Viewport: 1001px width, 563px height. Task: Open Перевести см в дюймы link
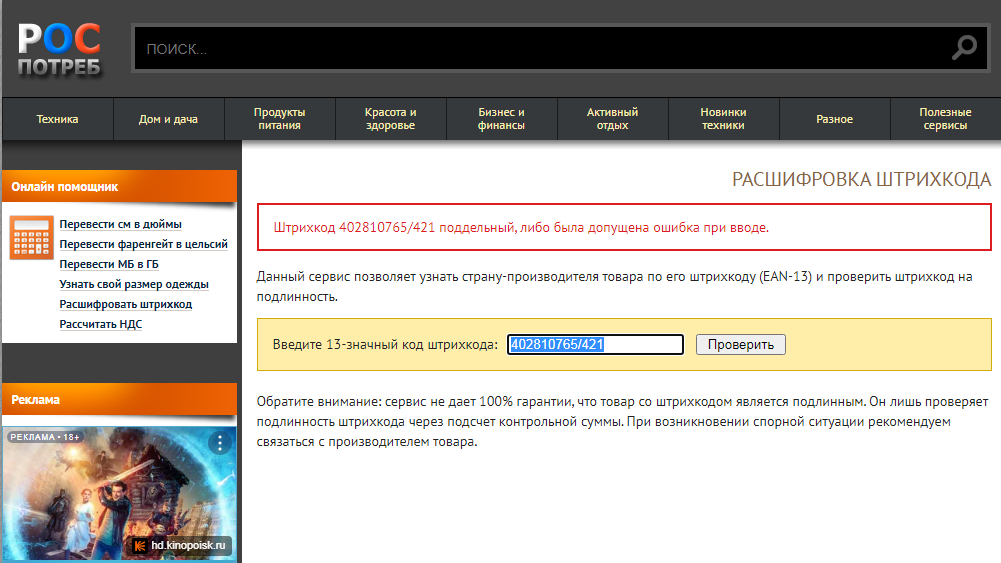click(x=120, y=224)
